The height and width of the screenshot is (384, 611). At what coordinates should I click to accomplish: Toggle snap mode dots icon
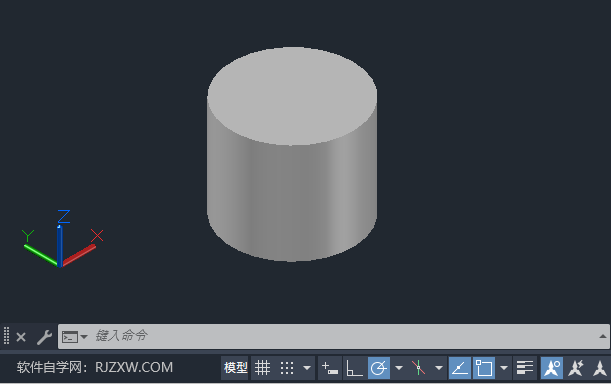pos(287,368)
